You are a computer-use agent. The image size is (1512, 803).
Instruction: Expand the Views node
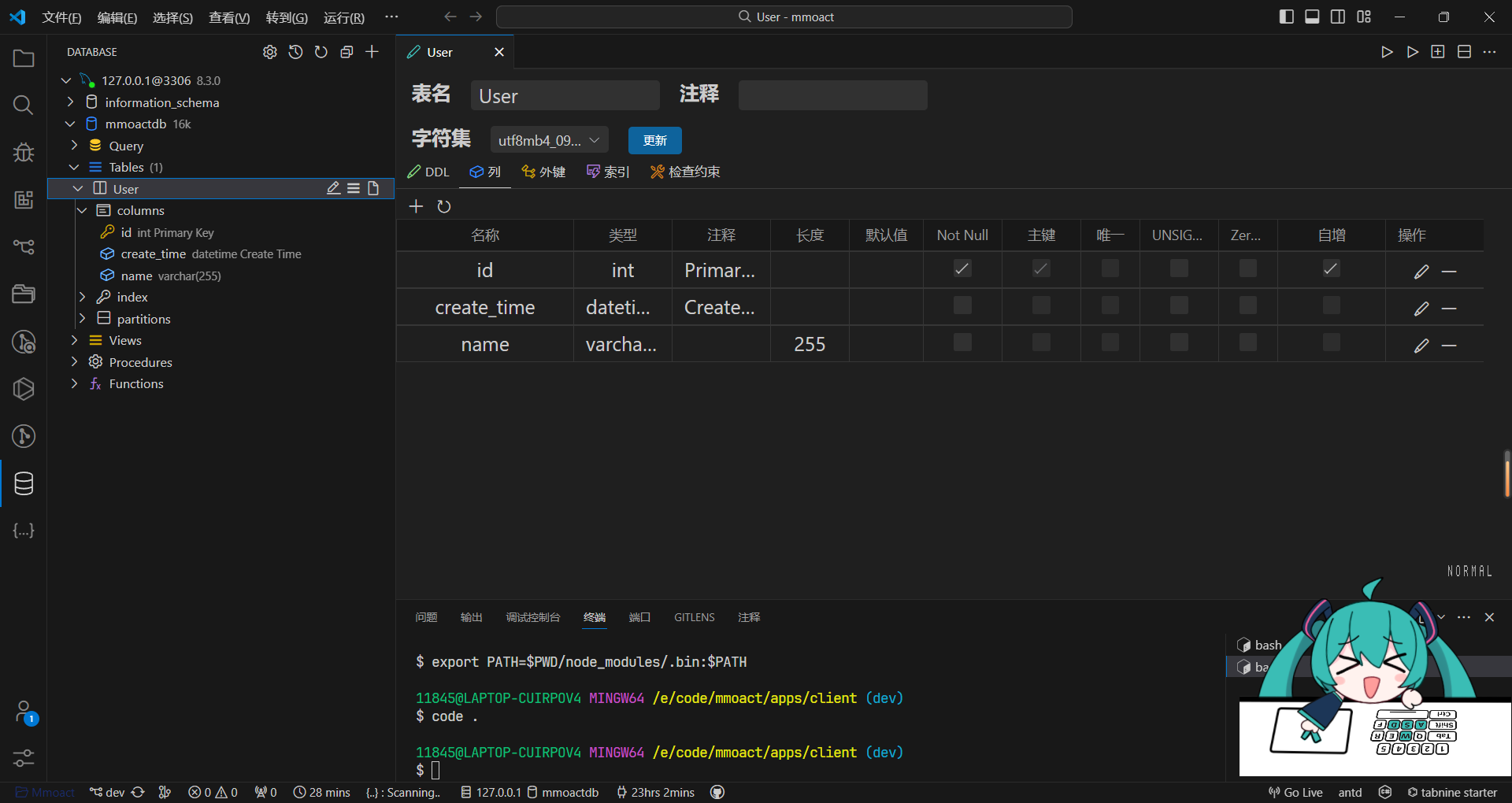point(74,340)
